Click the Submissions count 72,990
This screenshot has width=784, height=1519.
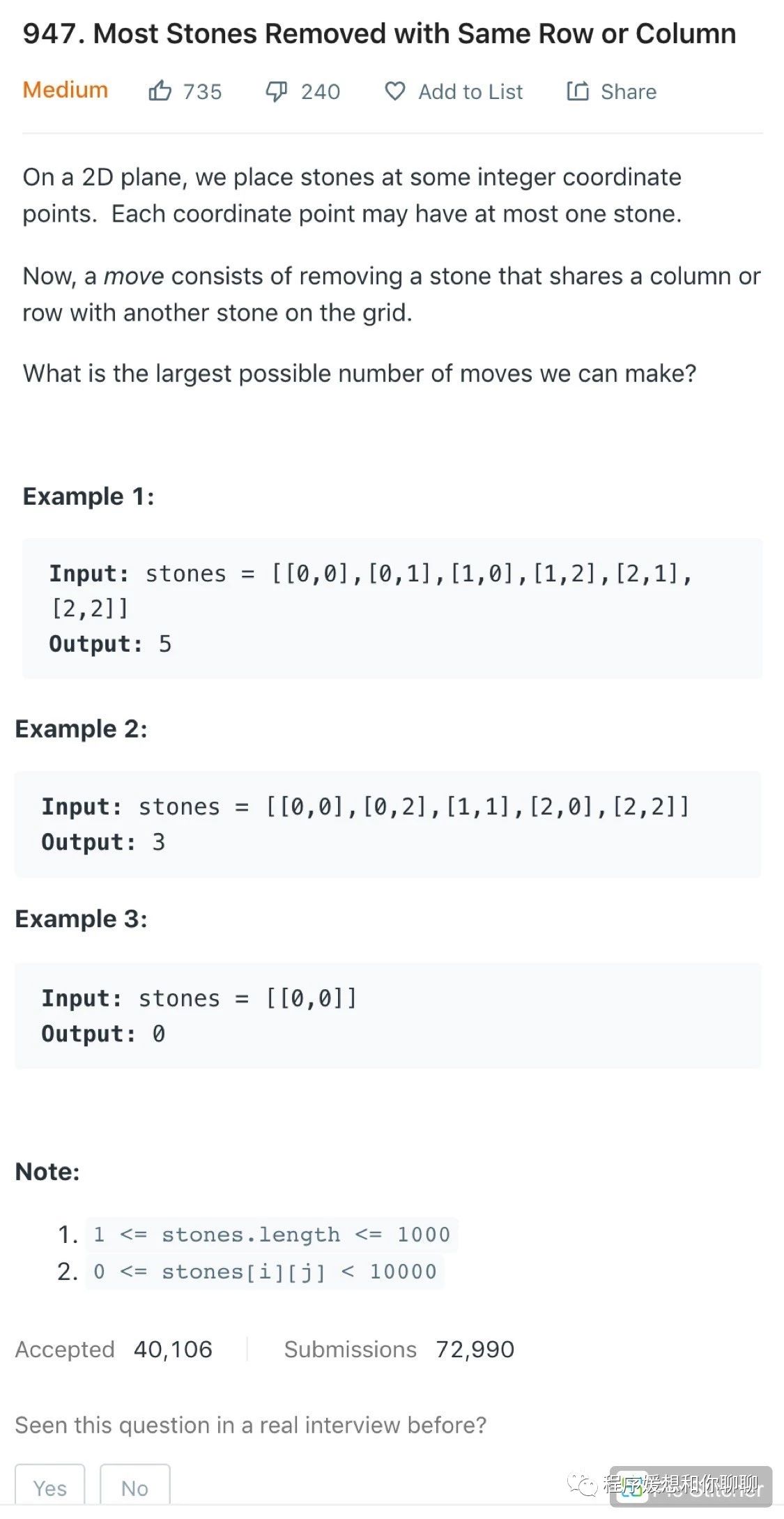pyautogui.click(x=475, y=1349)
